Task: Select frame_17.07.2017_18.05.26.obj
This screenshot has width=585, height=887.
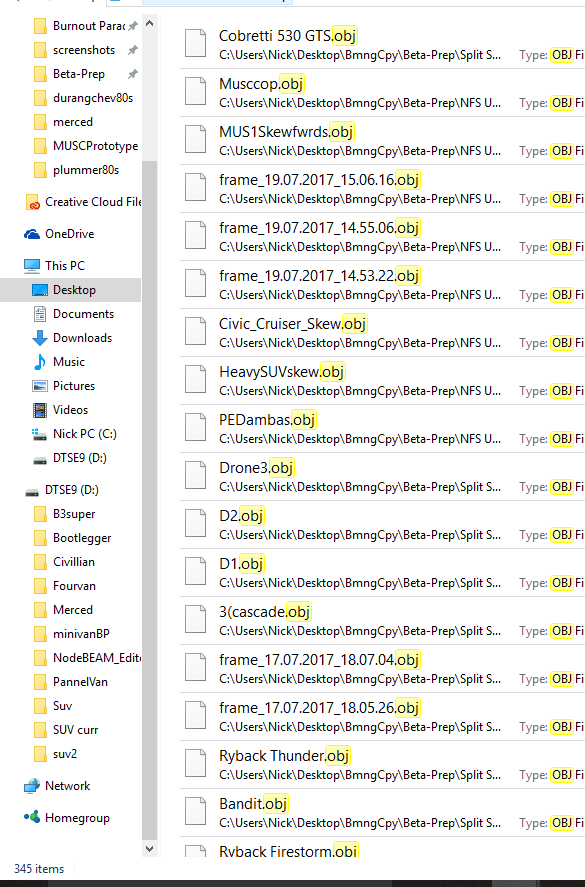Action: [382, 717]
